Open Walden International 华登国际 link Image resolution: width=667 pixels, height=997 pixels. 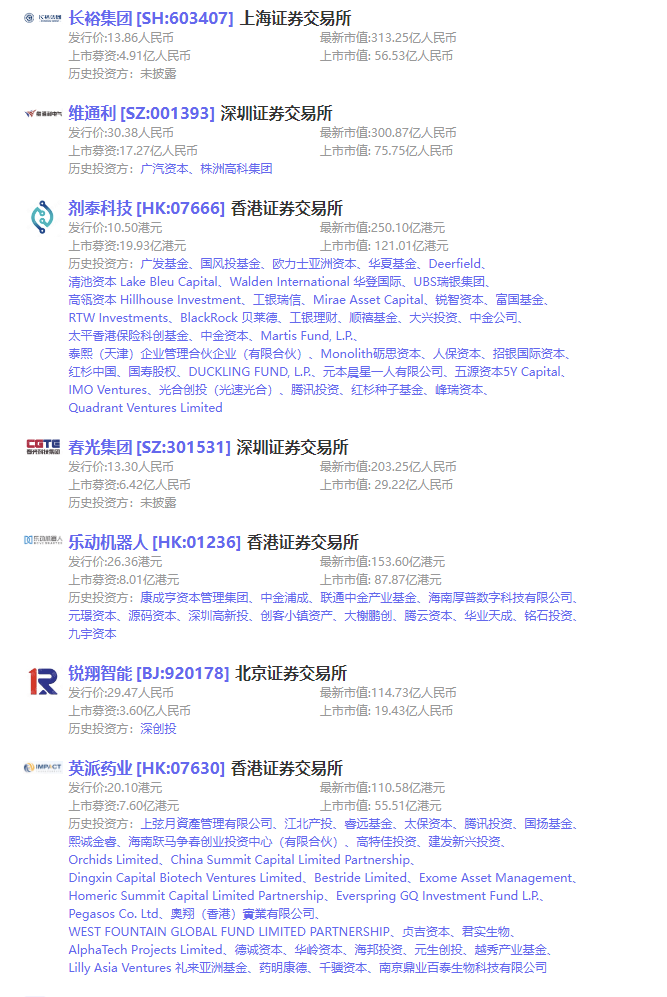point(315,282)
